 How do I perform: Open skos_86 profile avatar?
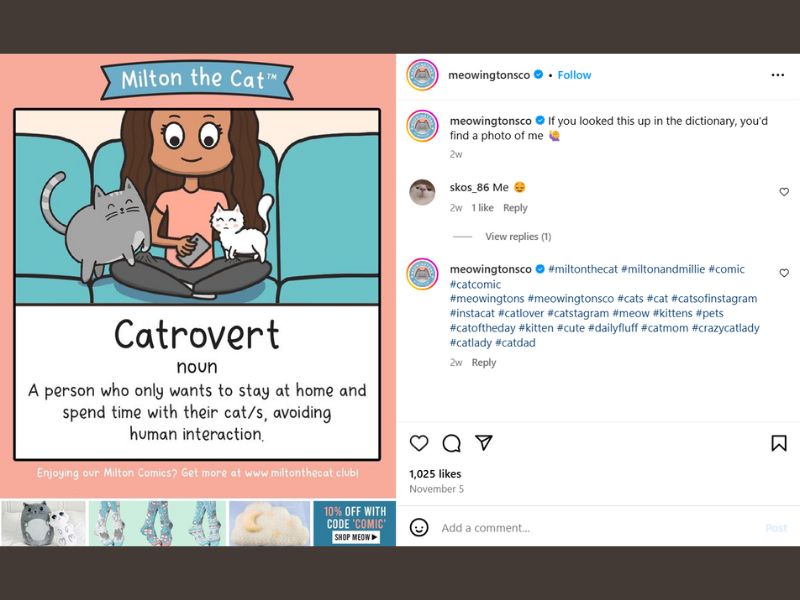[422, 192]
